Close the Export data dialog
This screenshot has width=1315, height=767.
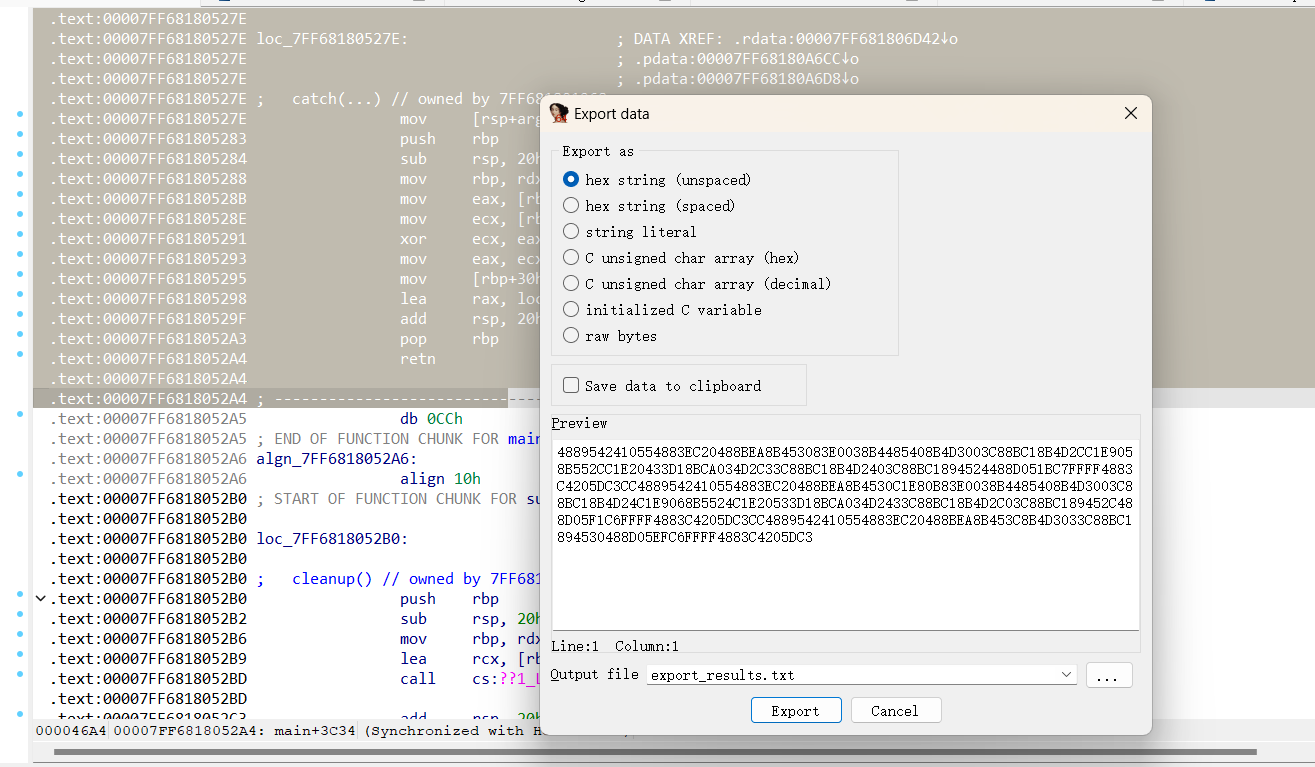point(1130,114)
